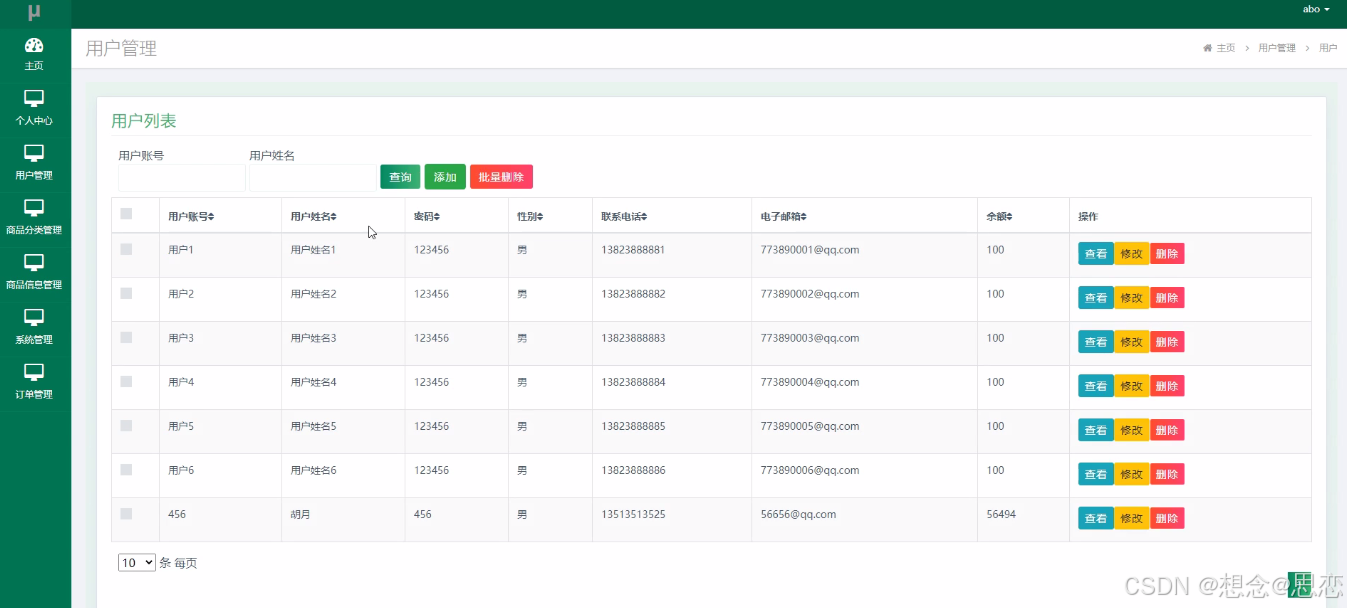
Task: Click the green 添加 add button
Action: point(445,177)
